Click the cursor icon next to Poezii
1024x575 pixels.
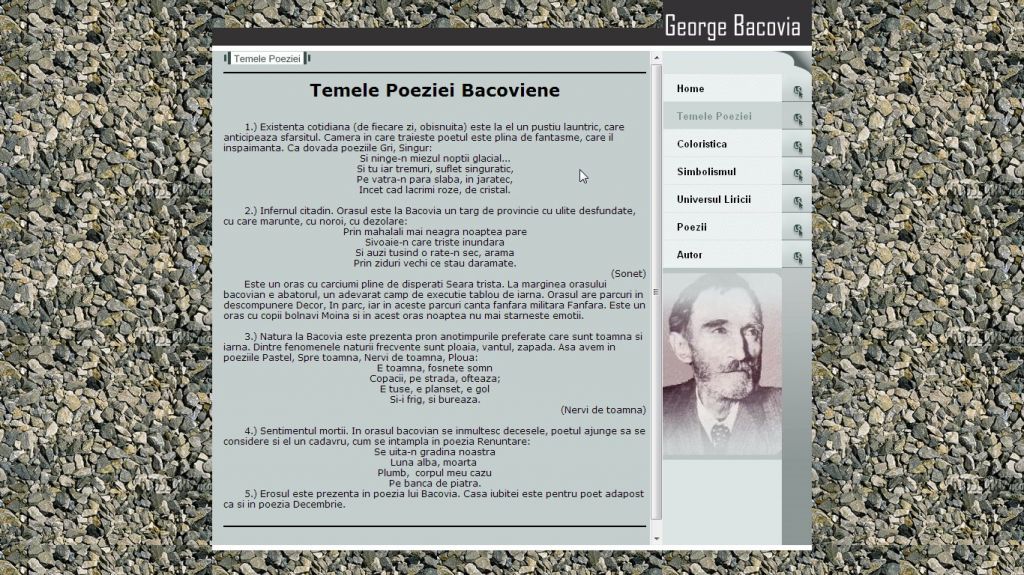point(798,230)
